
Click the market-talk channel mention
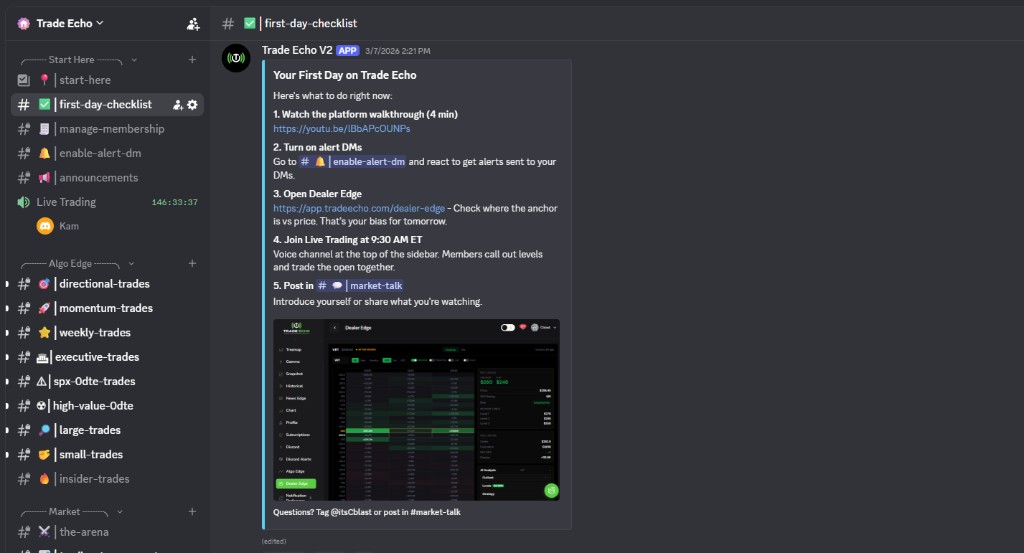tap(360, 285)
